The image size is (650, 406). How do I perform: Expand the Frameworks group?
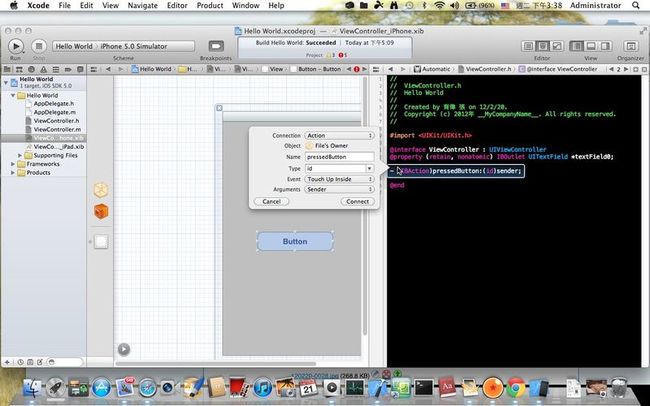point(13,164)
